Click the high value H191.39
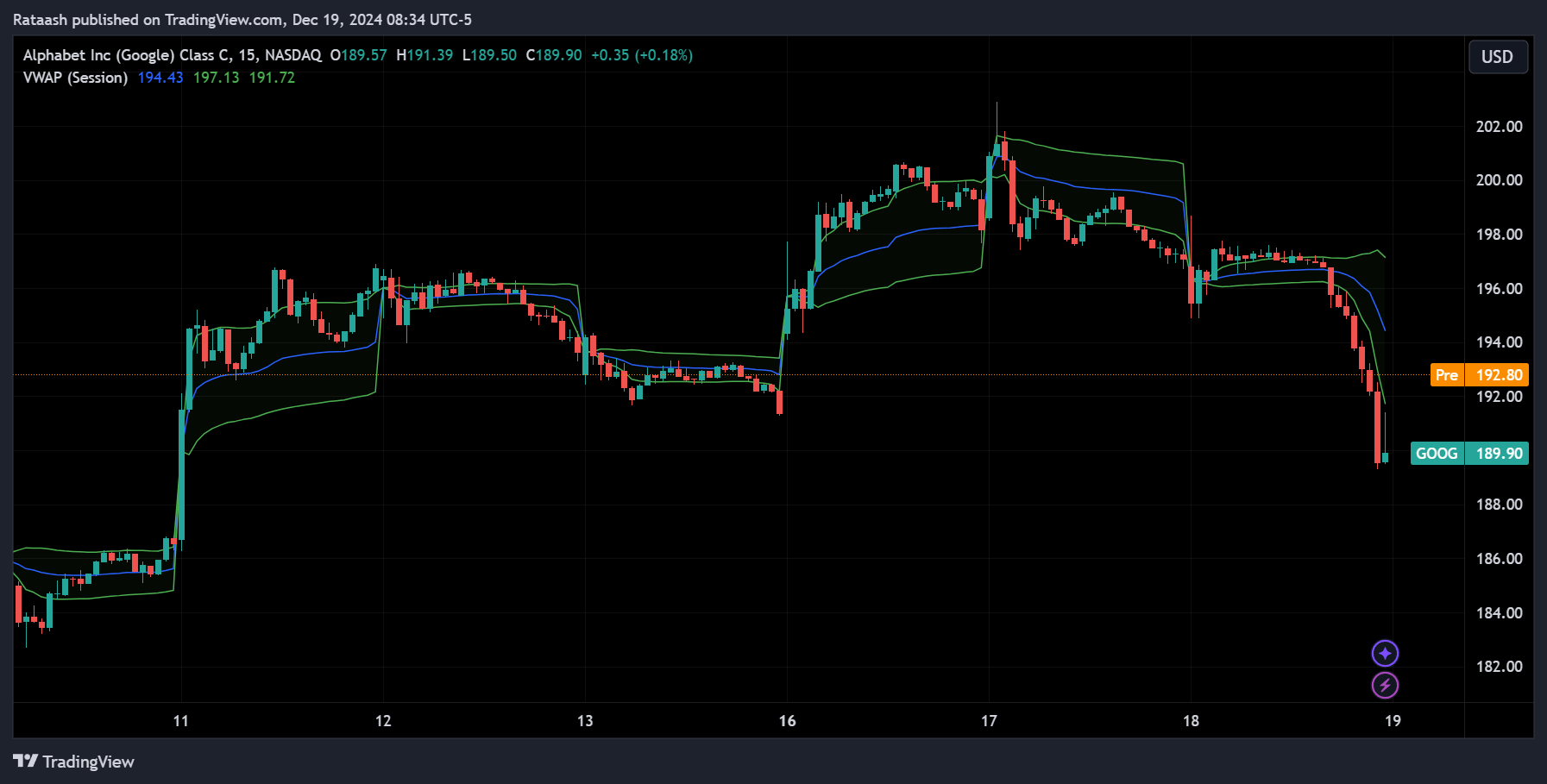Viewport: 1547px width, 784px height. click(424, 55)
